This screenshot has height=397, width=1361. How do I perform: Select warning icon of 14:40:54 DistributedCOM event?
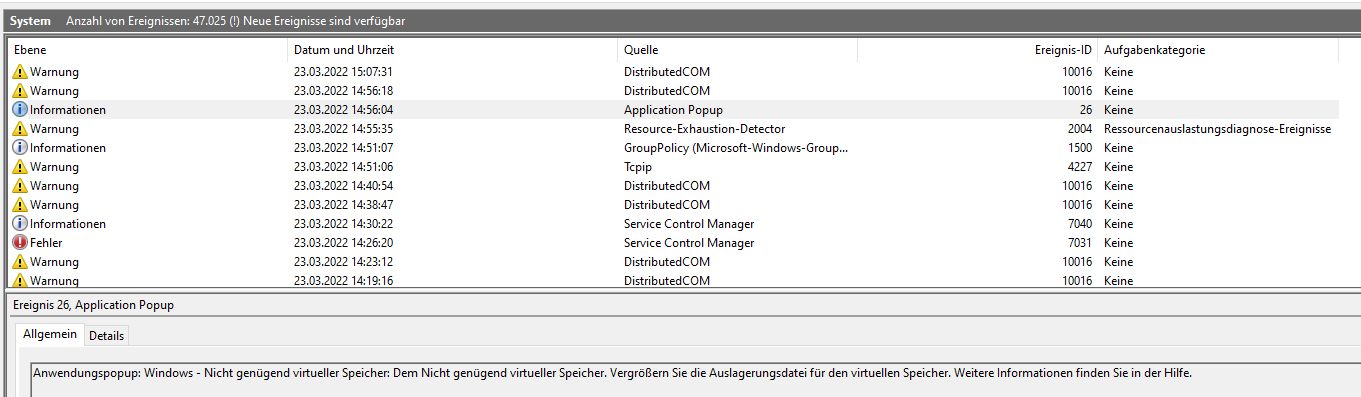(20, 186)
